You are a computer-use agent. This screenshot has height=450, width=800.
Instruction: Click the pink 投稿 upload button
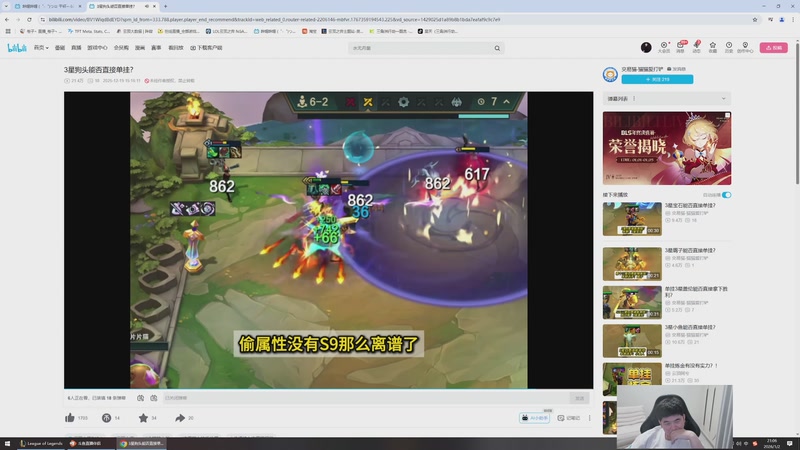pyautogui.click(x=773, y=47)
